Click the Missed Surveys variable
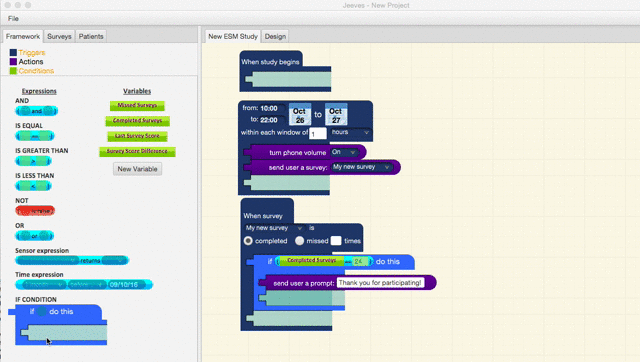The width and height of the screenshot is (640, 362). click(x=137, y=106)
